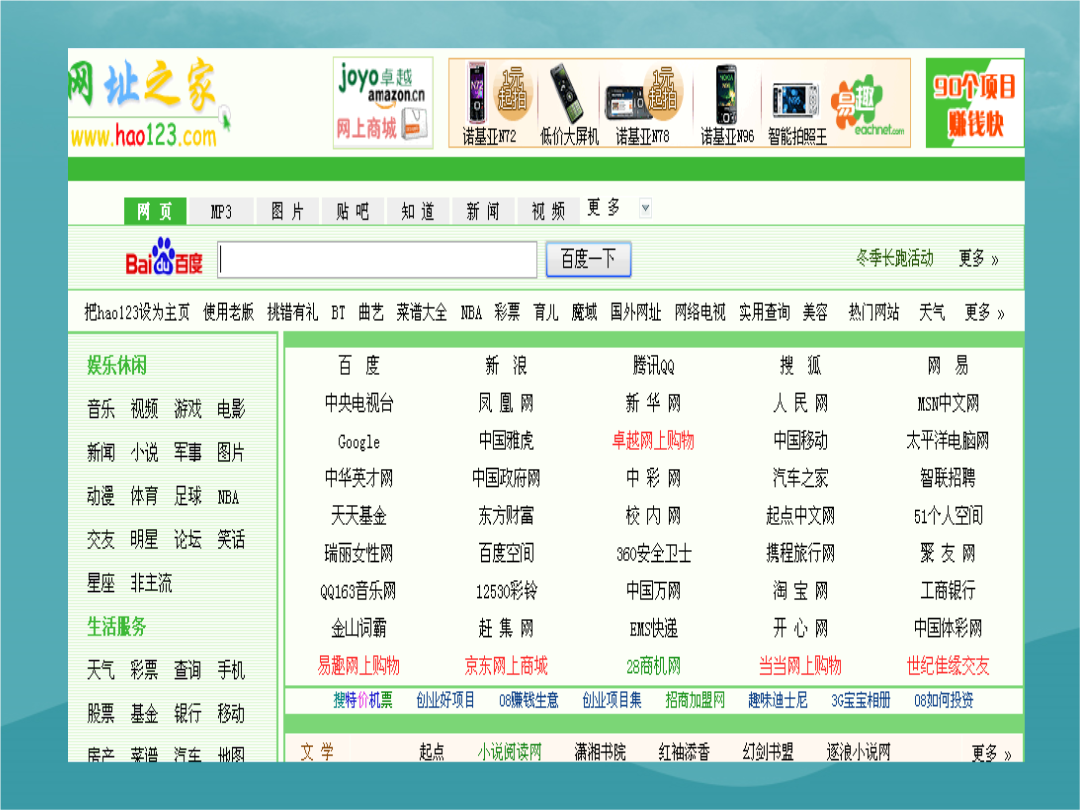
Task: Open the 动漫 category link
Action: [101, 496]
